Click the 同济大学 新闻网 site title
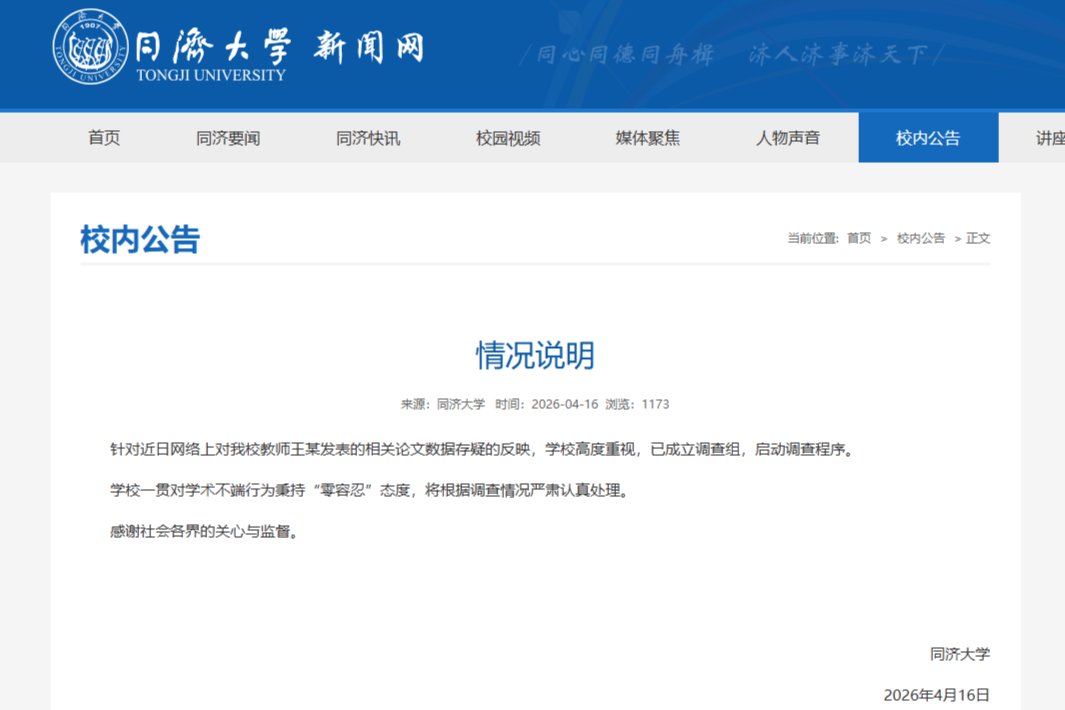Viewport: 1065px width, 710px height. (x=278, y=44)
